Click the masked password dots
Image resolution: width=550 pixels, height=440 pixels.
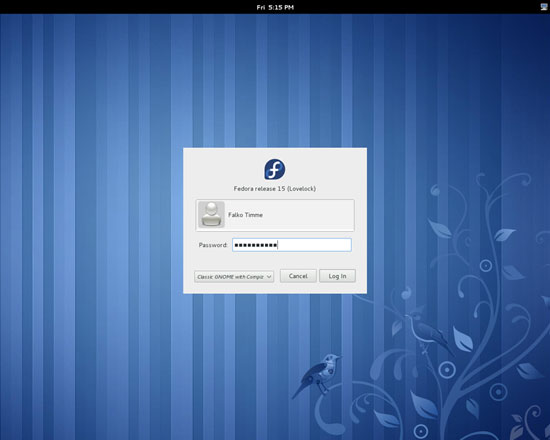pyautogui.click(x=256, y=245)
